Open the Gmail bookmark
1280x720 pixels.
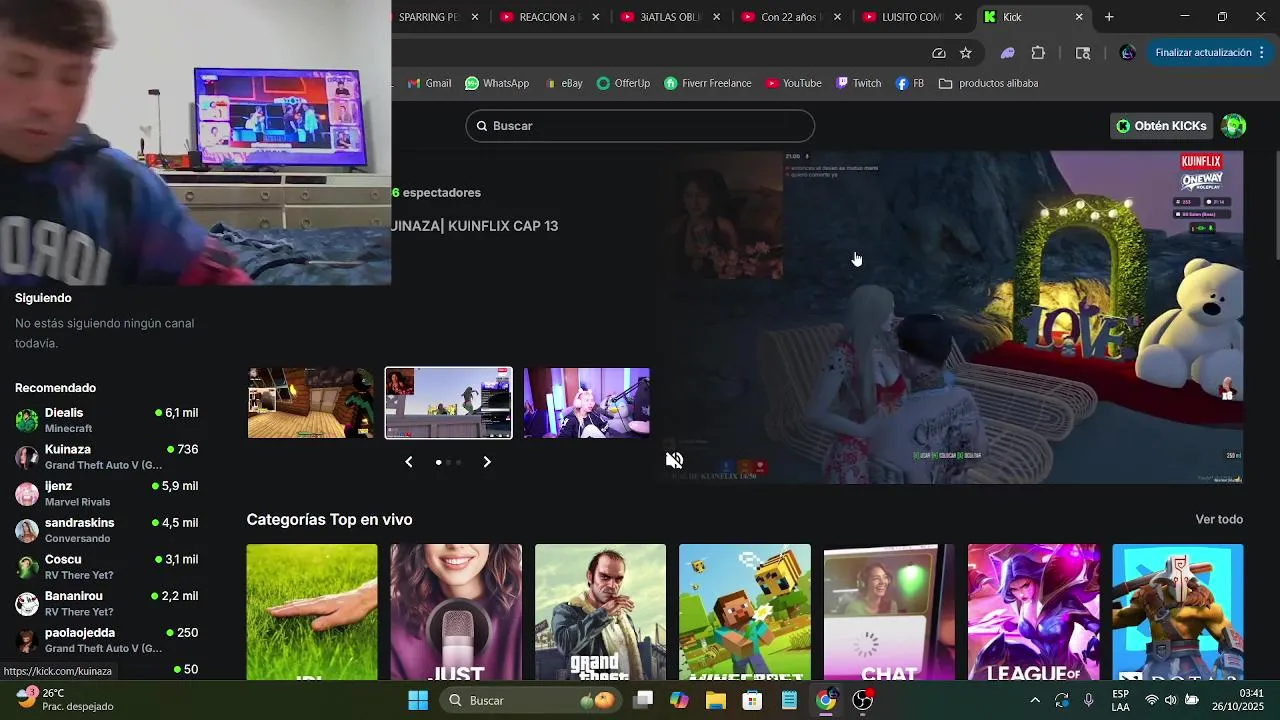(x=430, y=83)
